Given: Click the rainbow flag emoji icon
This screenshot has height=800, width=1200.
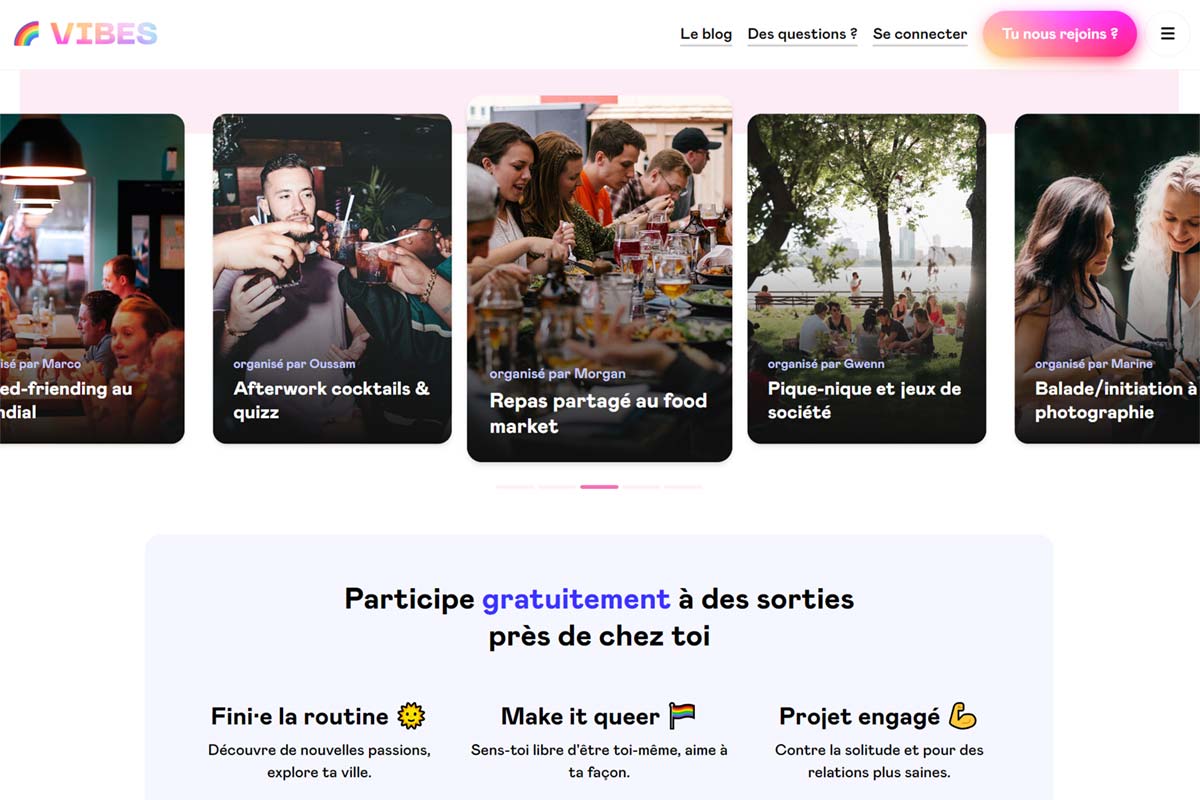Looking at the screenshot, I should coord(682,715).
